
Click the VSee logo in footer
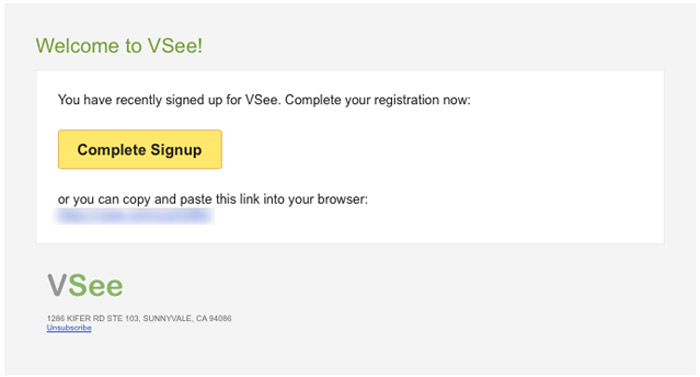(x=85, y=285)
